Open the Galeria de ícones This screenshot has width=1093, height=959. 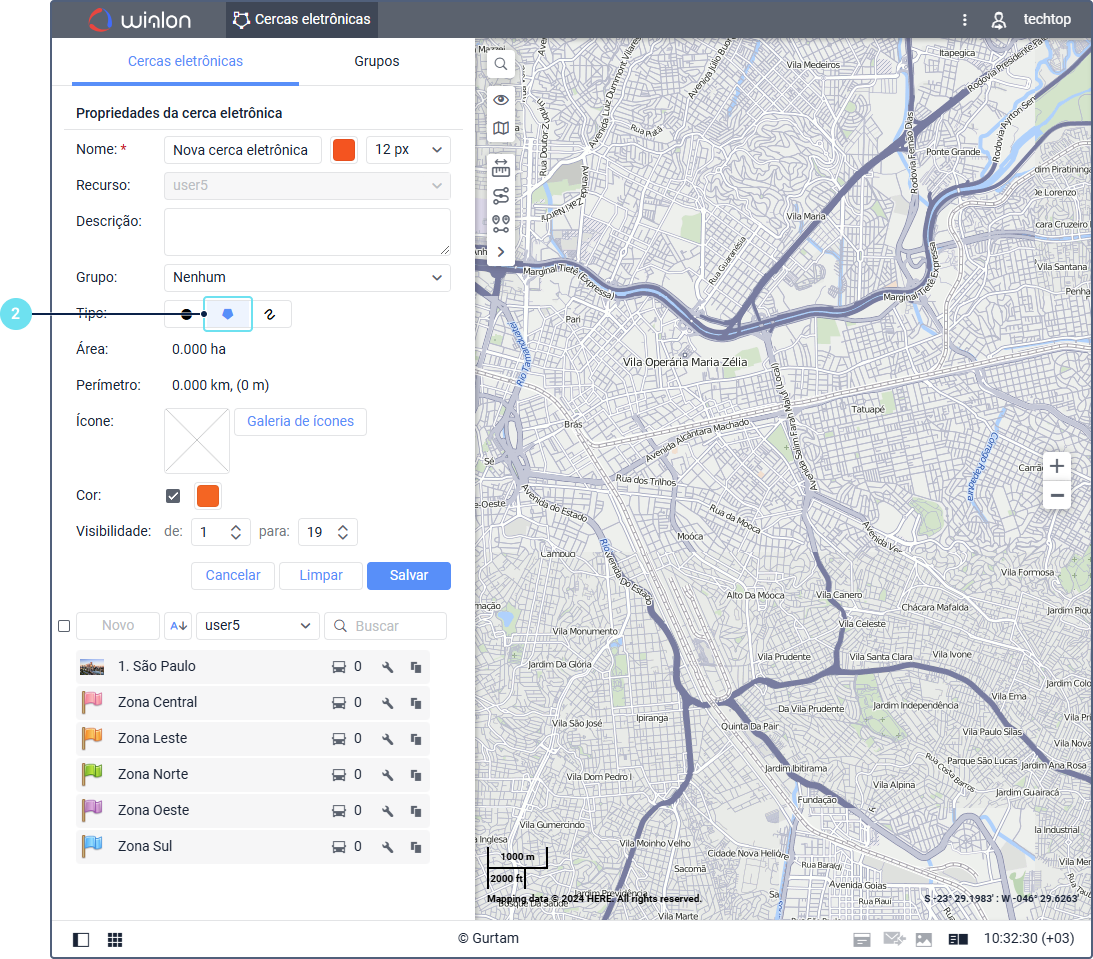pyautogui.click(x=300, y=422)
